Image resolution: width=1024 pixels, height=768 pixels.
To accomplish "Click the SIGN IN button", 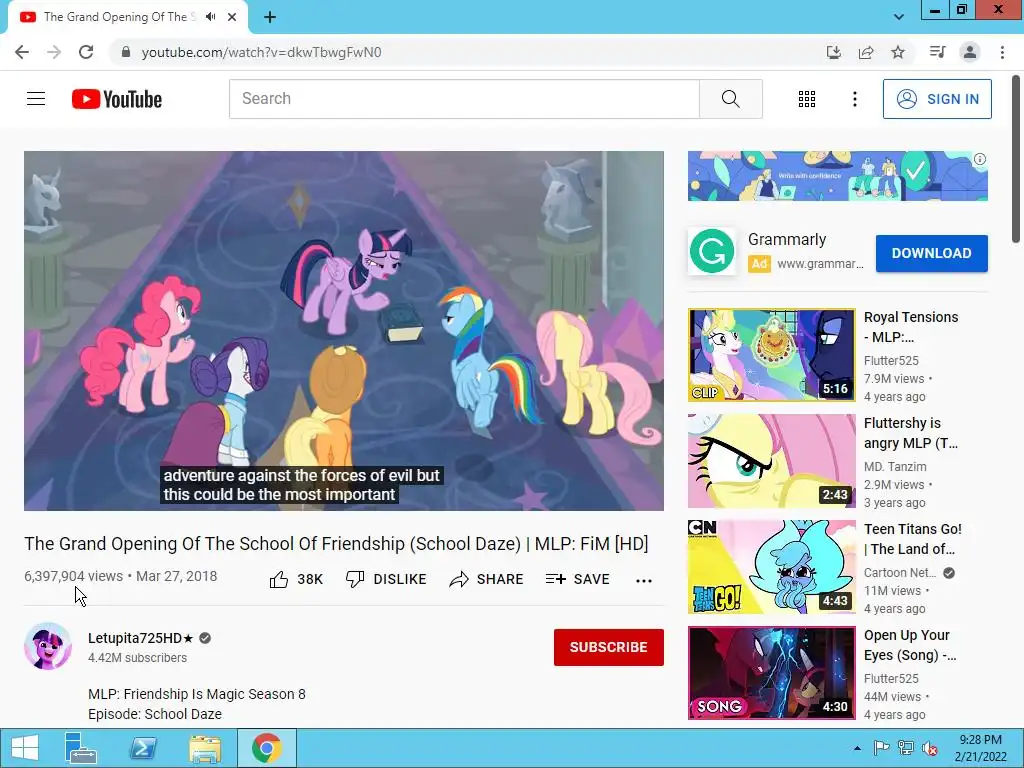I will [937, 99].
